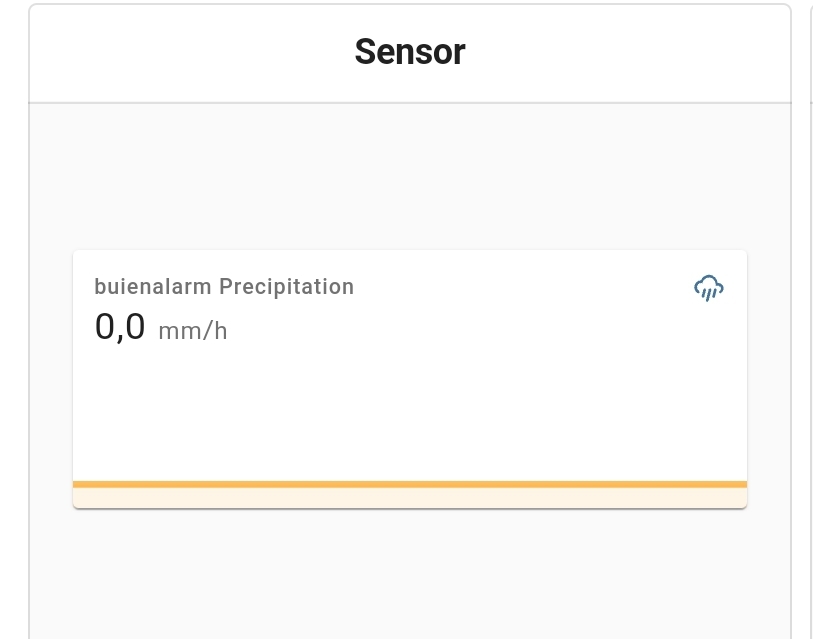The width and height of the screenshot is (813, 639).
Task: Click empty gray area below the sensor card
Action: 410,575
